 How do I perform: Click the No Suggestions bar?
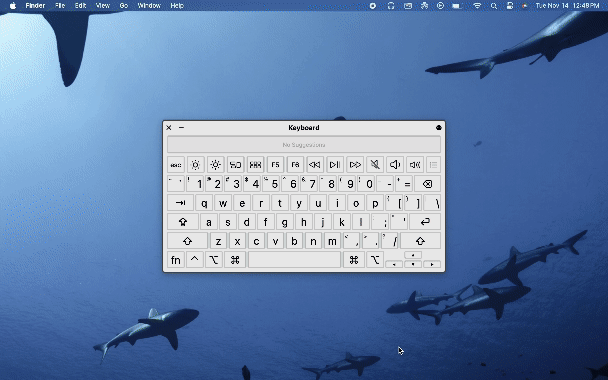click(304, 145)
